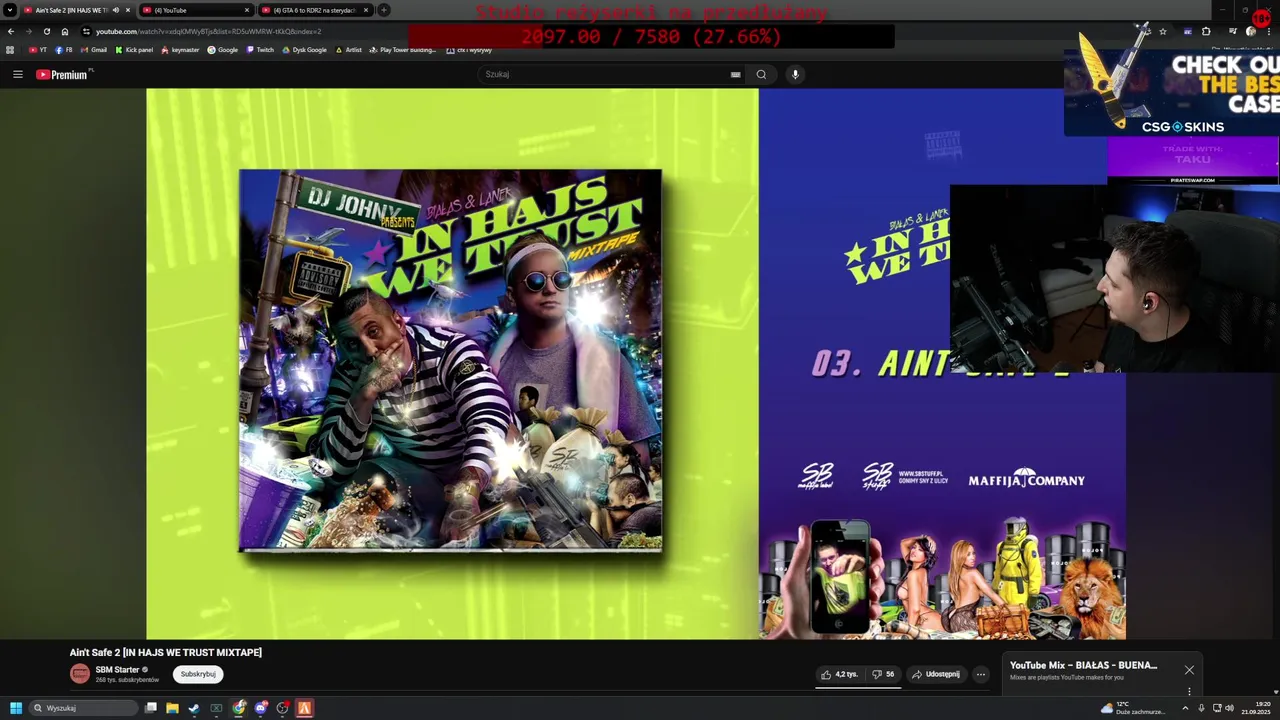This screenshot has height=720, width=1280.
Task: Open the on-screen keyboard in the search box
Action: 736,74
